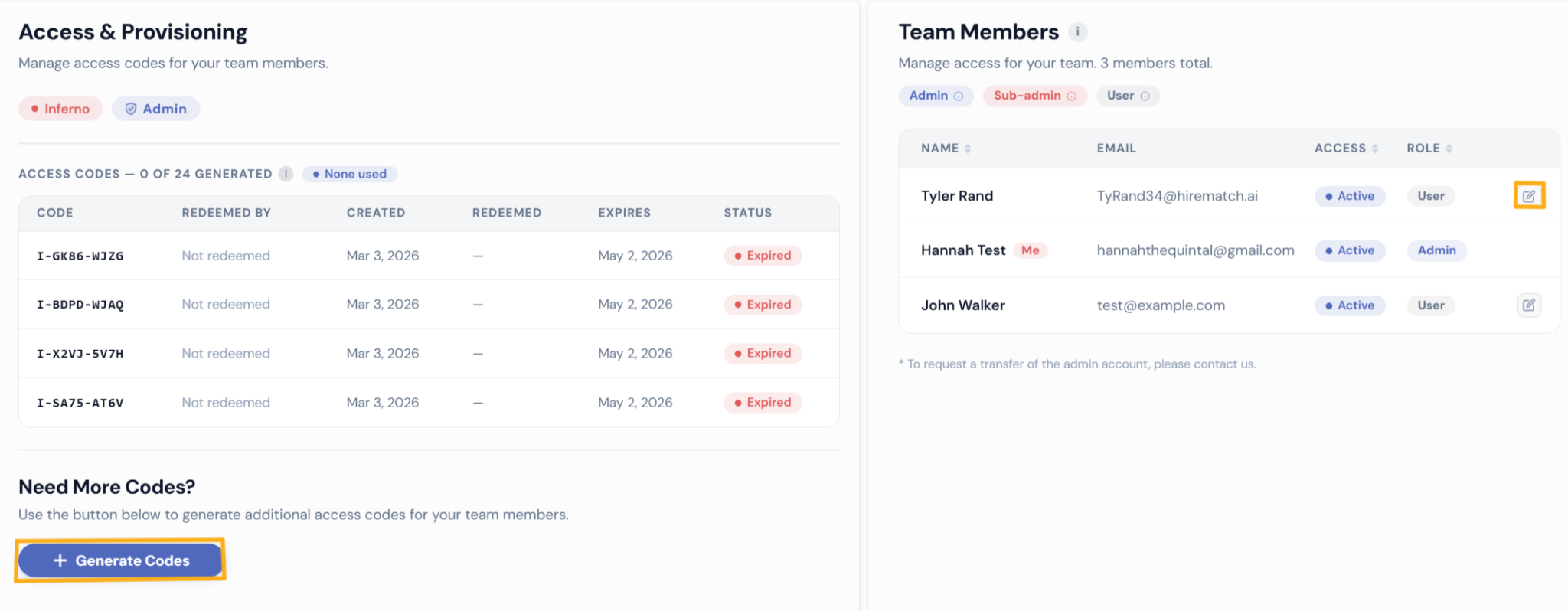
Task: Click Expired status for I-SA75-AT6V
Action: 763,403
